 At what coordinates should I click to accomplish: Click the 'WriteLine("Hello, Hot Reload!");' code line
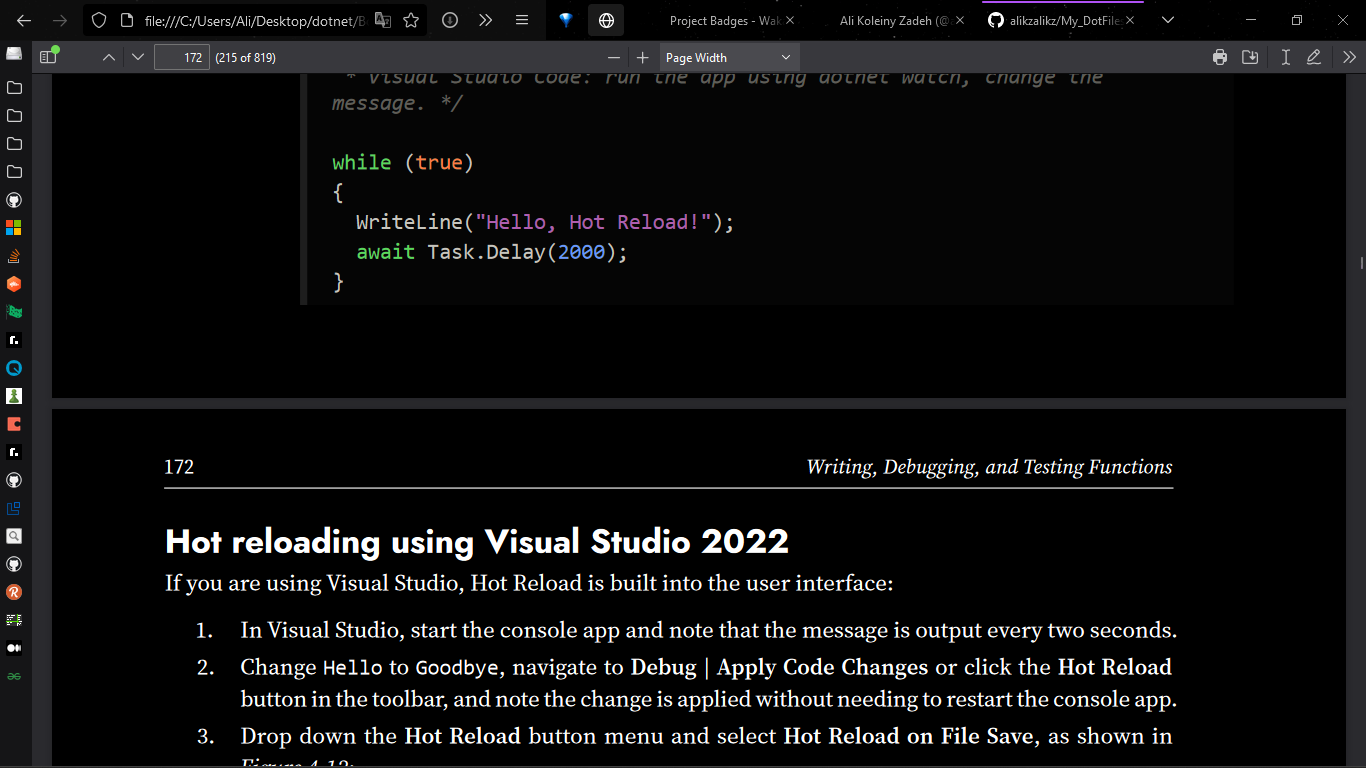click(545, 222)
